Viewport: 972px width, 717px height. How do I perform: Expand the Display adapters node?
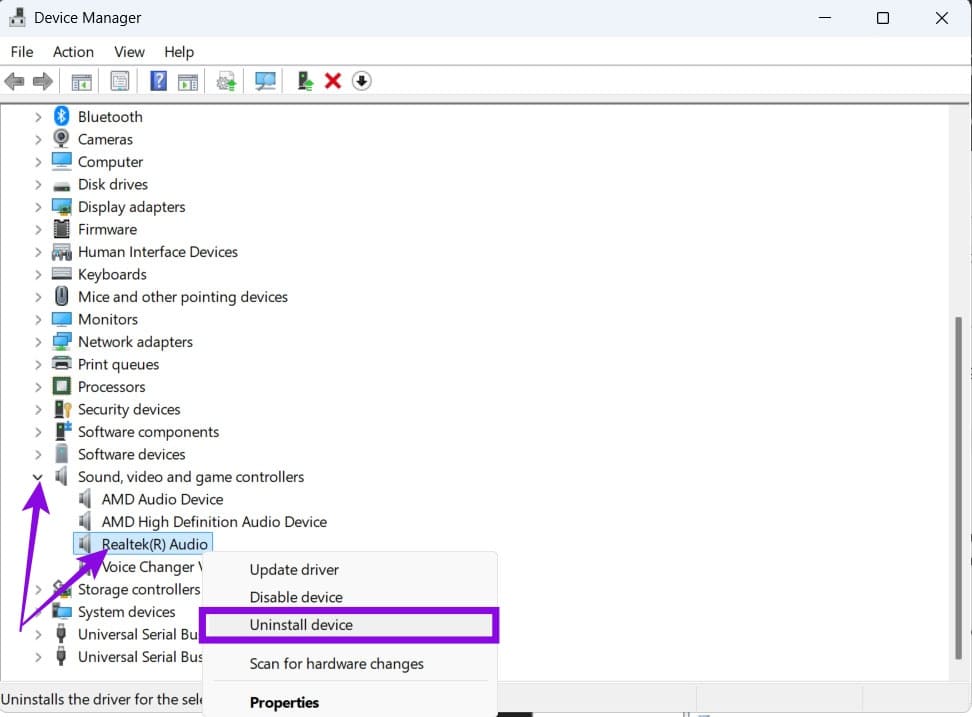click(38, 207)
